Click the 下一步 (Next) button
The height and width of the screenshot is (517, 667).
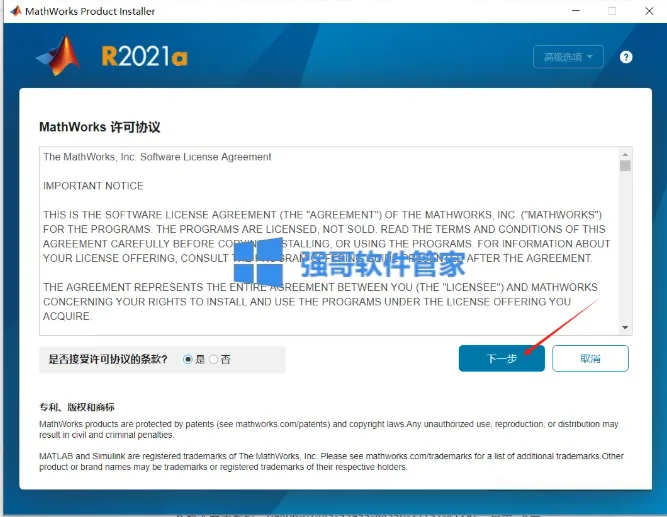pos(502,358)
